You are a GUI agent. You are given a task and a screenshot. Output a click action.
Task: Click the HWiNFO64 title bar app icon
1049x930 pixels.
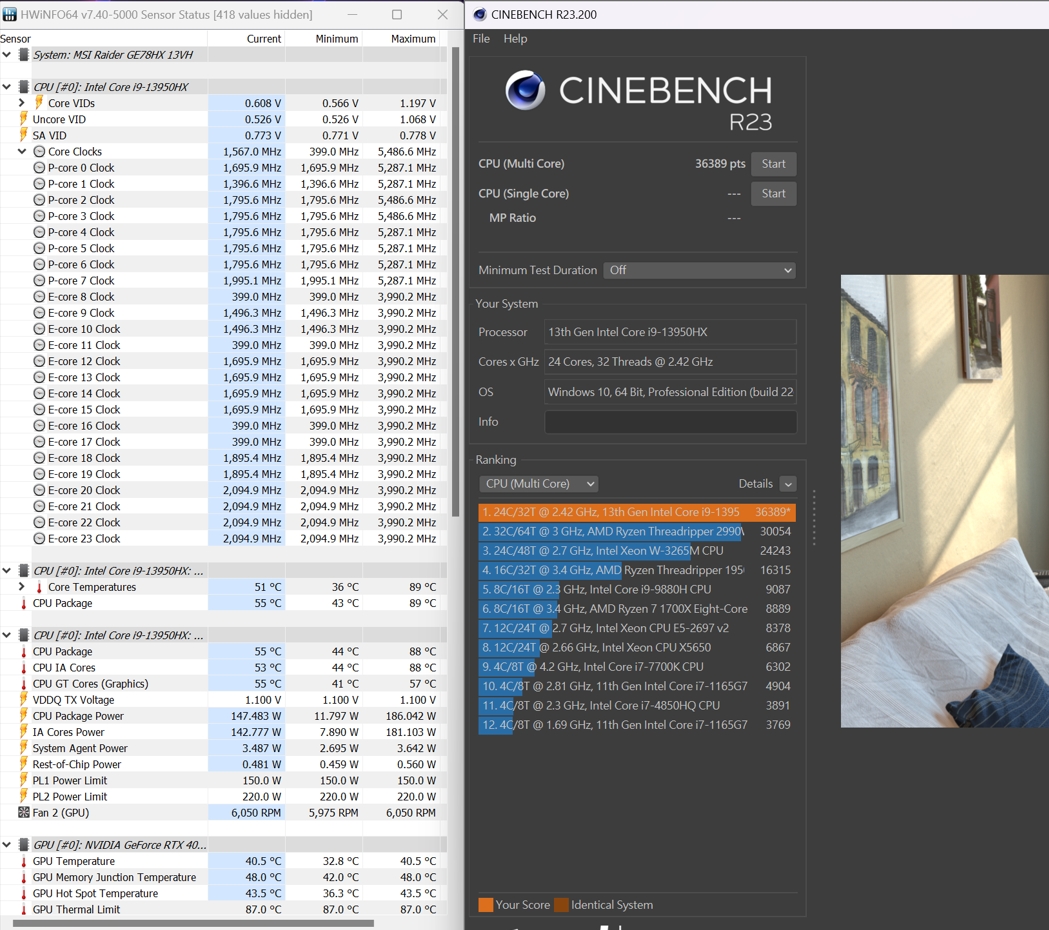coord(9,14)
